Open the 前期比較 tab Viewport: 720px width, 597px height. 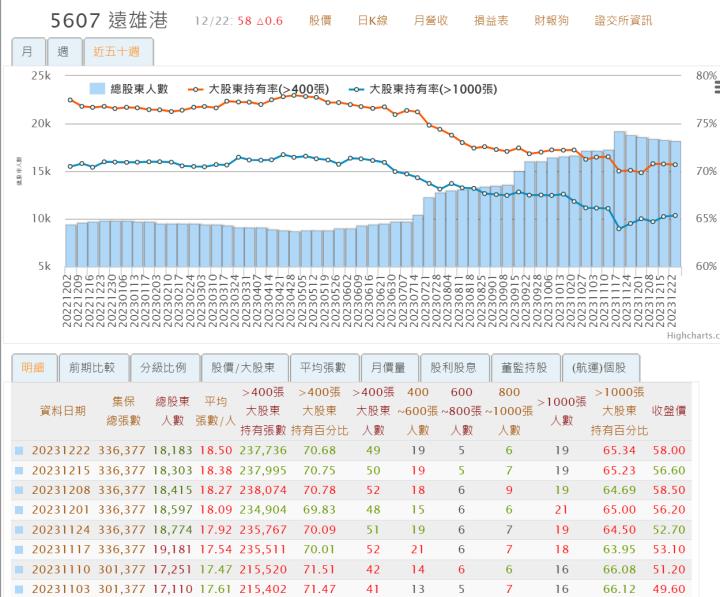pos(94,367)
